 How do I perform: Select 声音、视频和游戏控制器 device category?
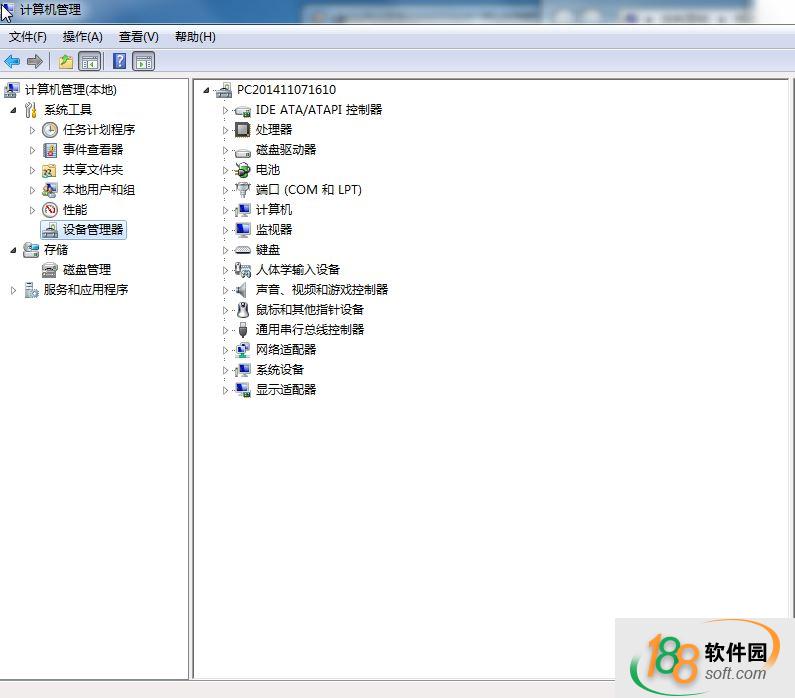click(x=321, y=290)
